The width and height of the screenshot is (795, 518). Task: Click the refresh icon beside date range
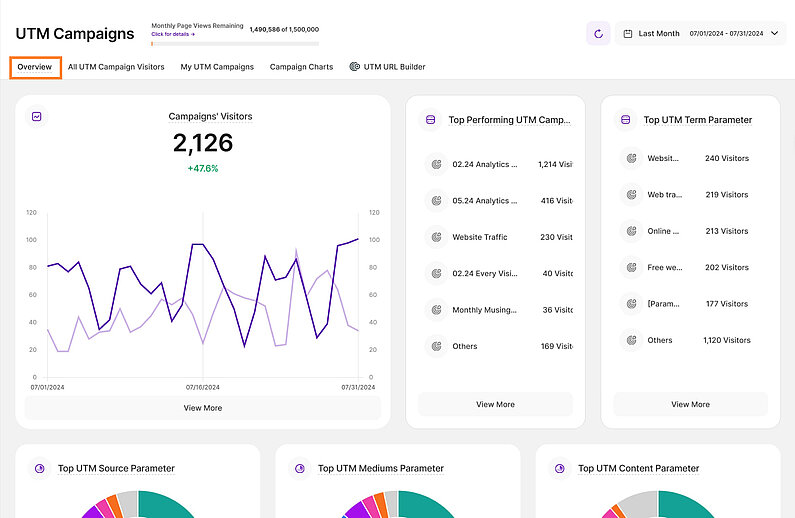598,33
